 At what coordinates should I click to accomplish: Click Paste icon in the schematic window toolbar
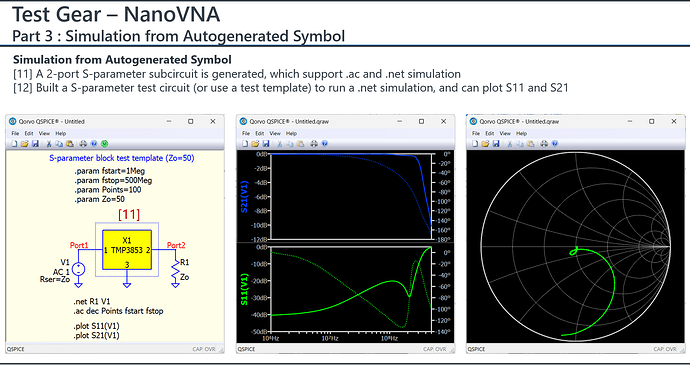70,144
